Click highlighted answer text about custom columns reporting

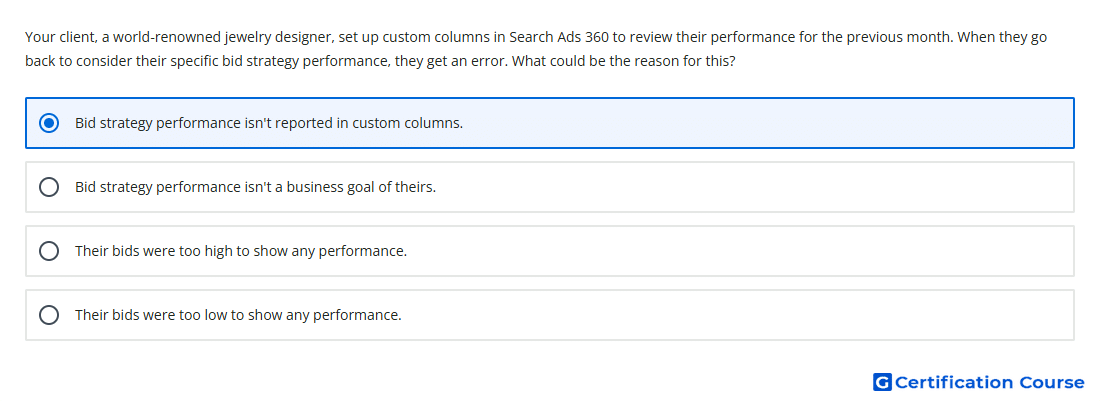point(269,123)
